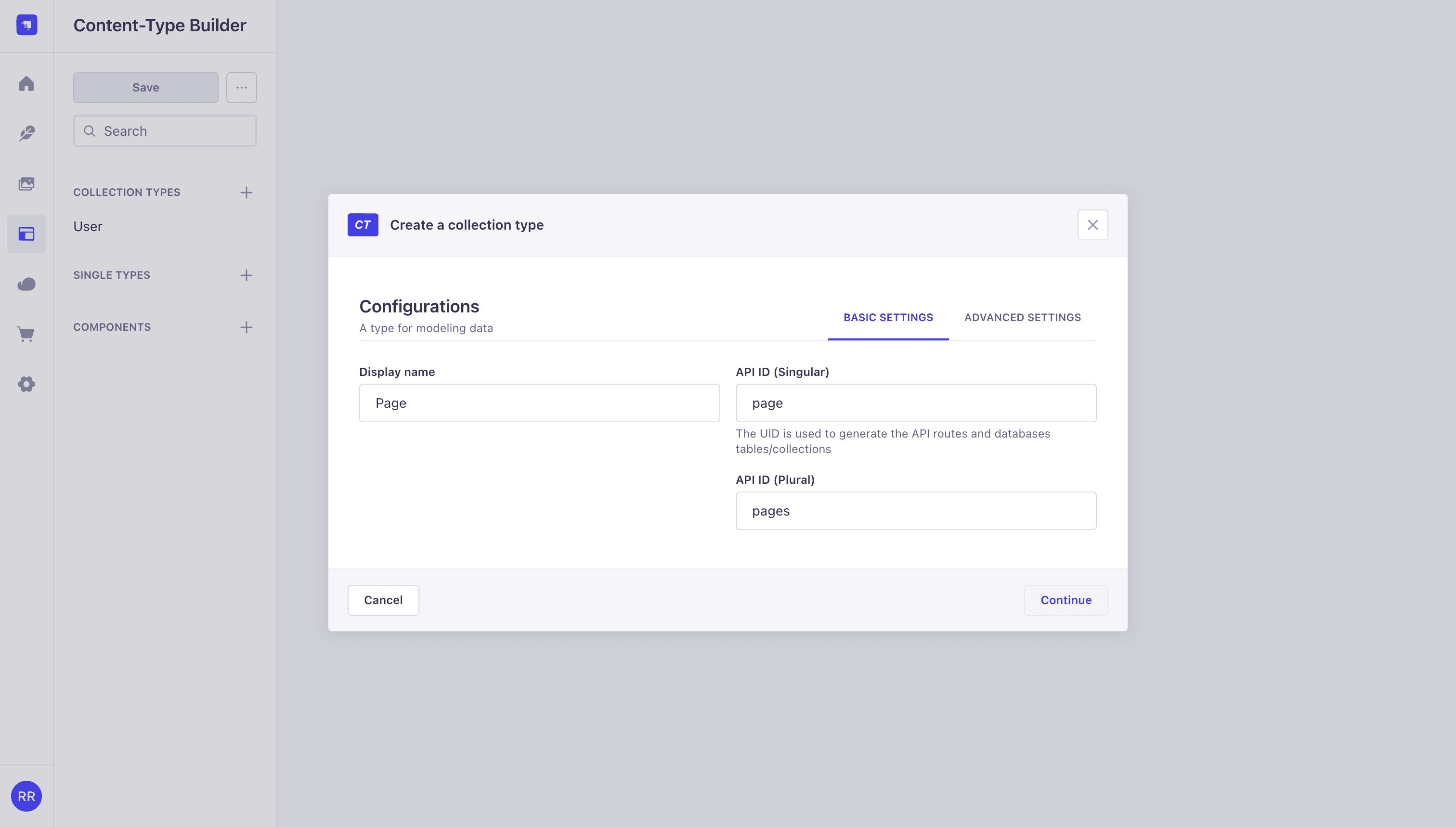1456x827 pixels.
Task: Select the Basic Settings tab
Action: 888,318
